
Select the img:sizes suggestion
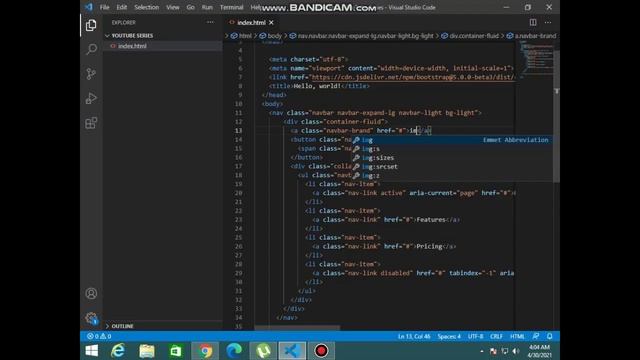(x=451, y=158)
